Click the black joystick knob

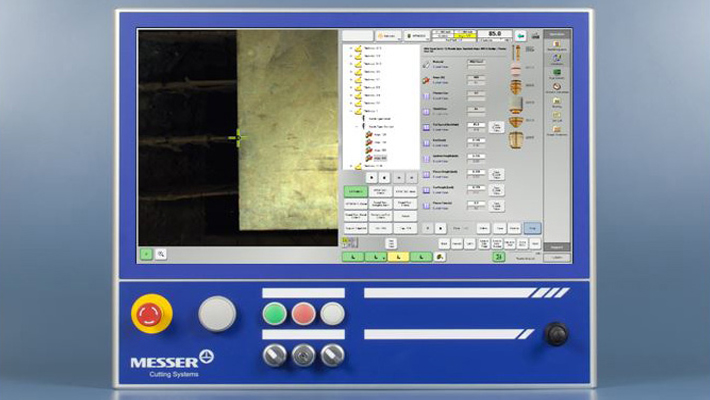pyautogui.click(x=556, y=334)
